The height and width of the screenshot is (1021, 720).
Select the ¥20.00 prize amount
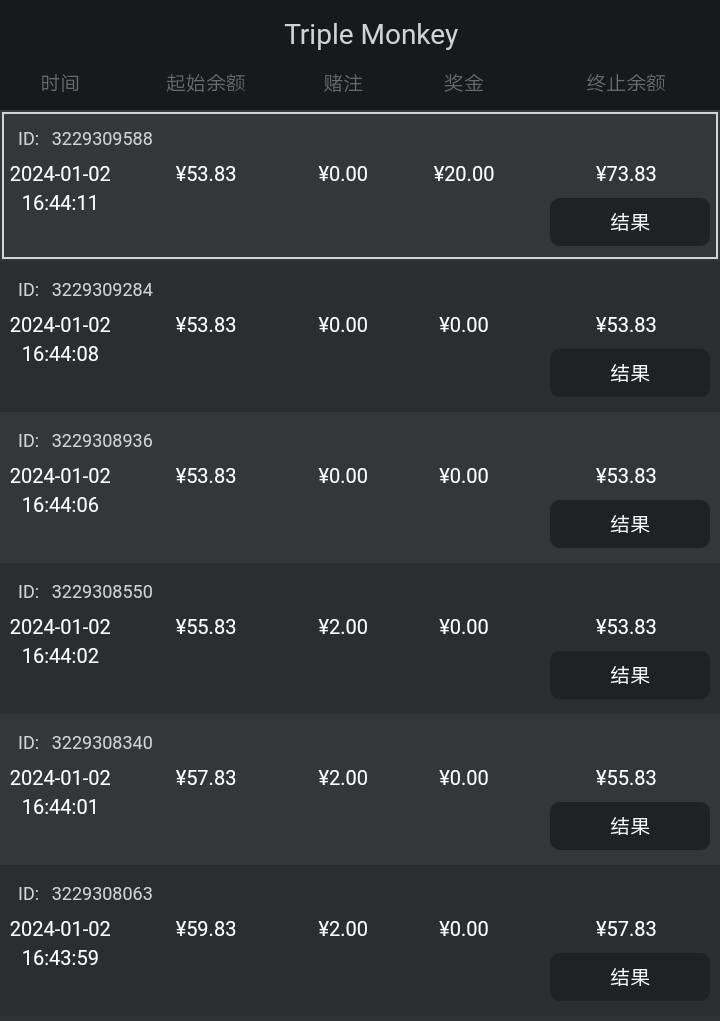coord(464,174)
